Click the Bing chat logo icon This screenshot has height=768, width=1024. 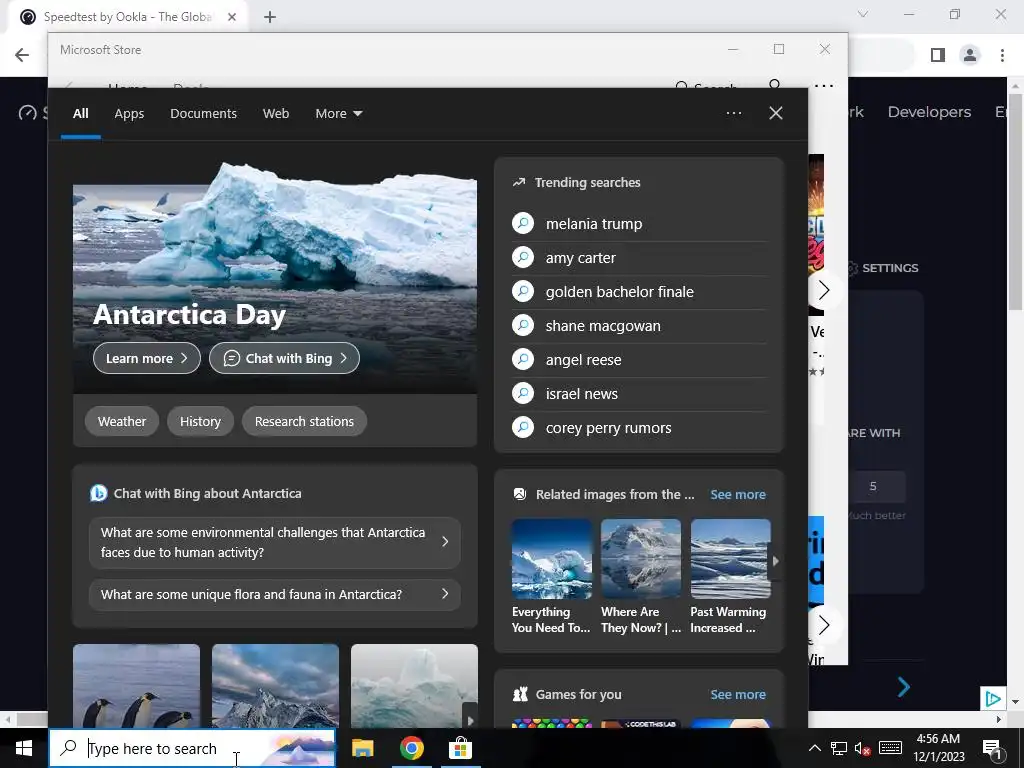pyautogui.click(x=99, y=493)
